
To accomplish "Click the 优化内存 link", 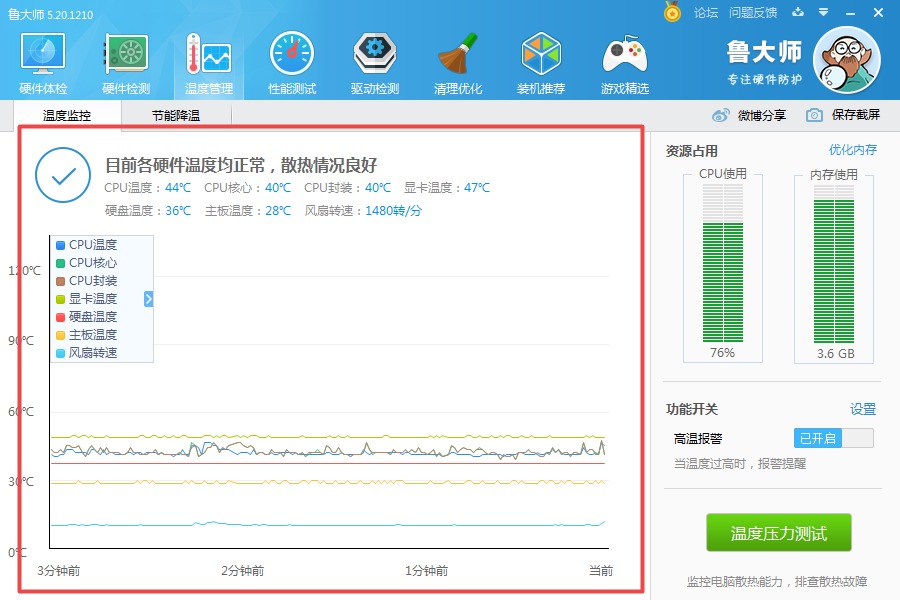I will coord(852,150).
